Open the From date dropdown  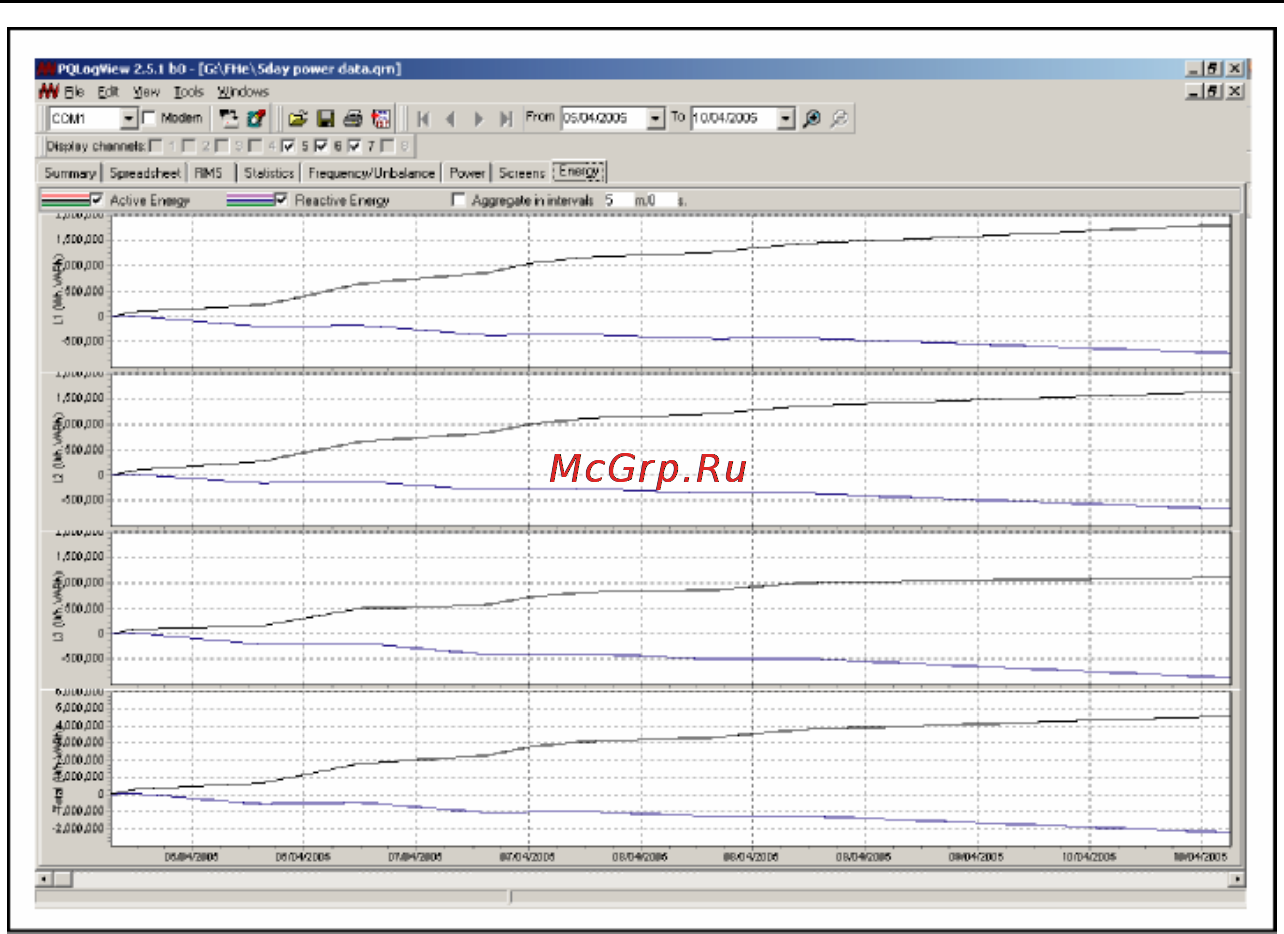pos(656,118)
